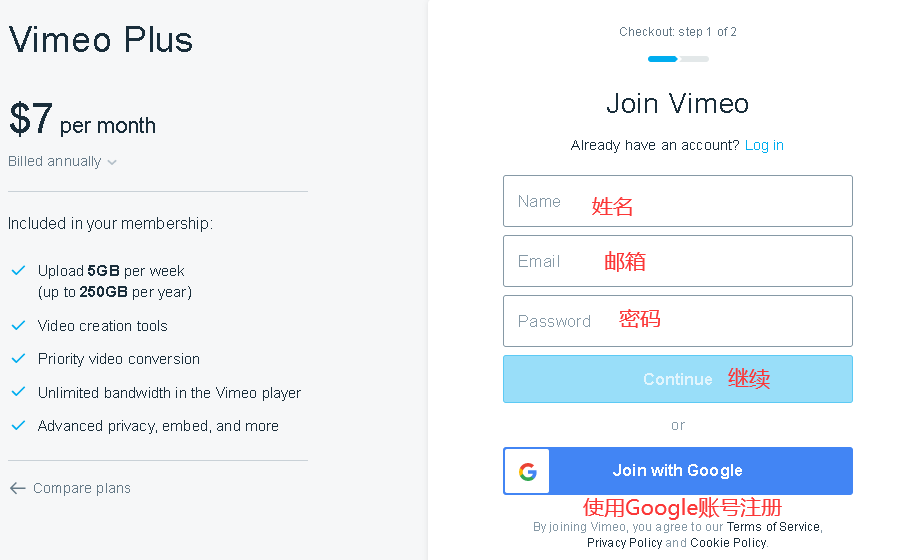
Task: Open the Log in link
Action: 764,145
